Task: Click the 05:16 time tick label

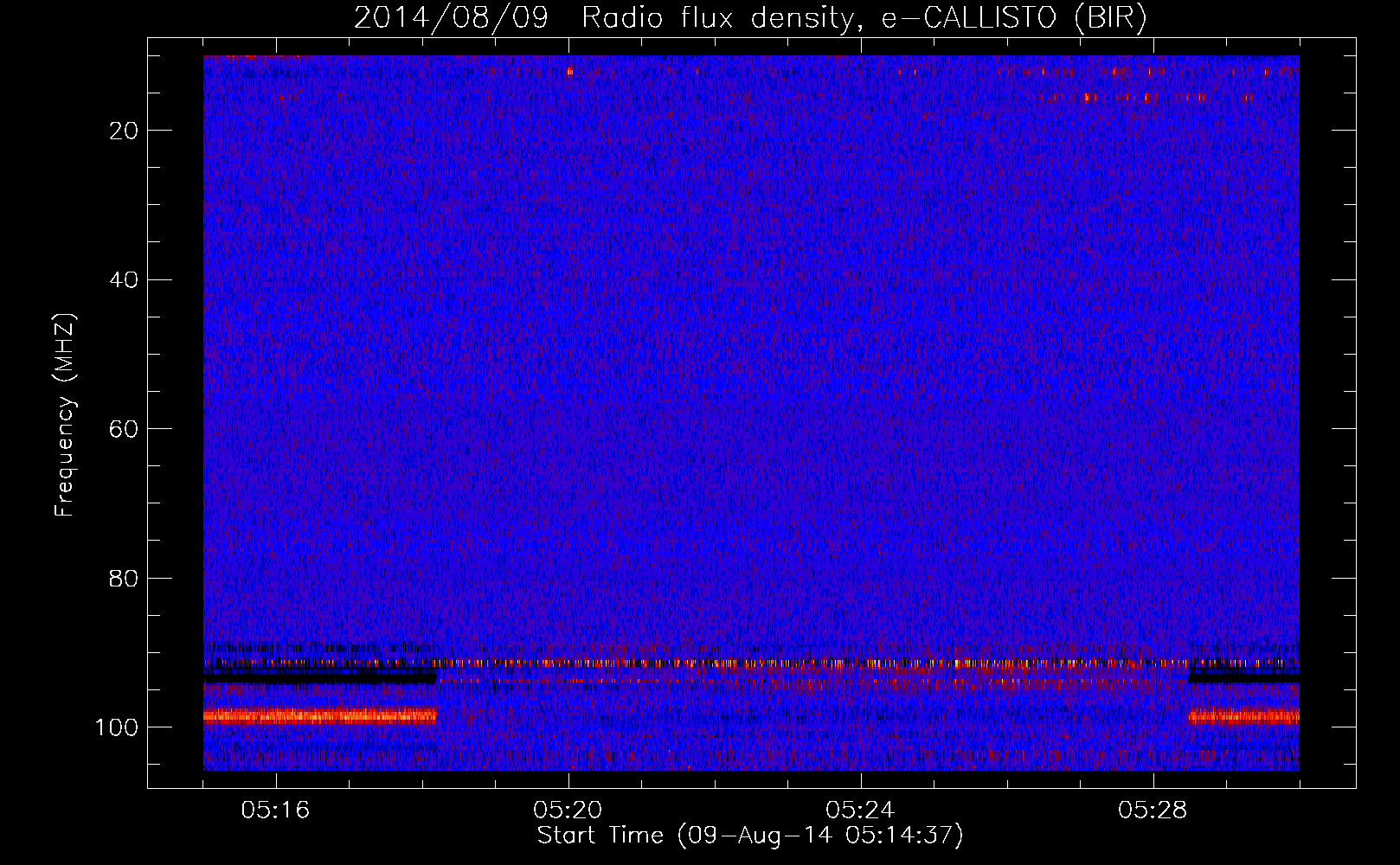Action: 275,810
